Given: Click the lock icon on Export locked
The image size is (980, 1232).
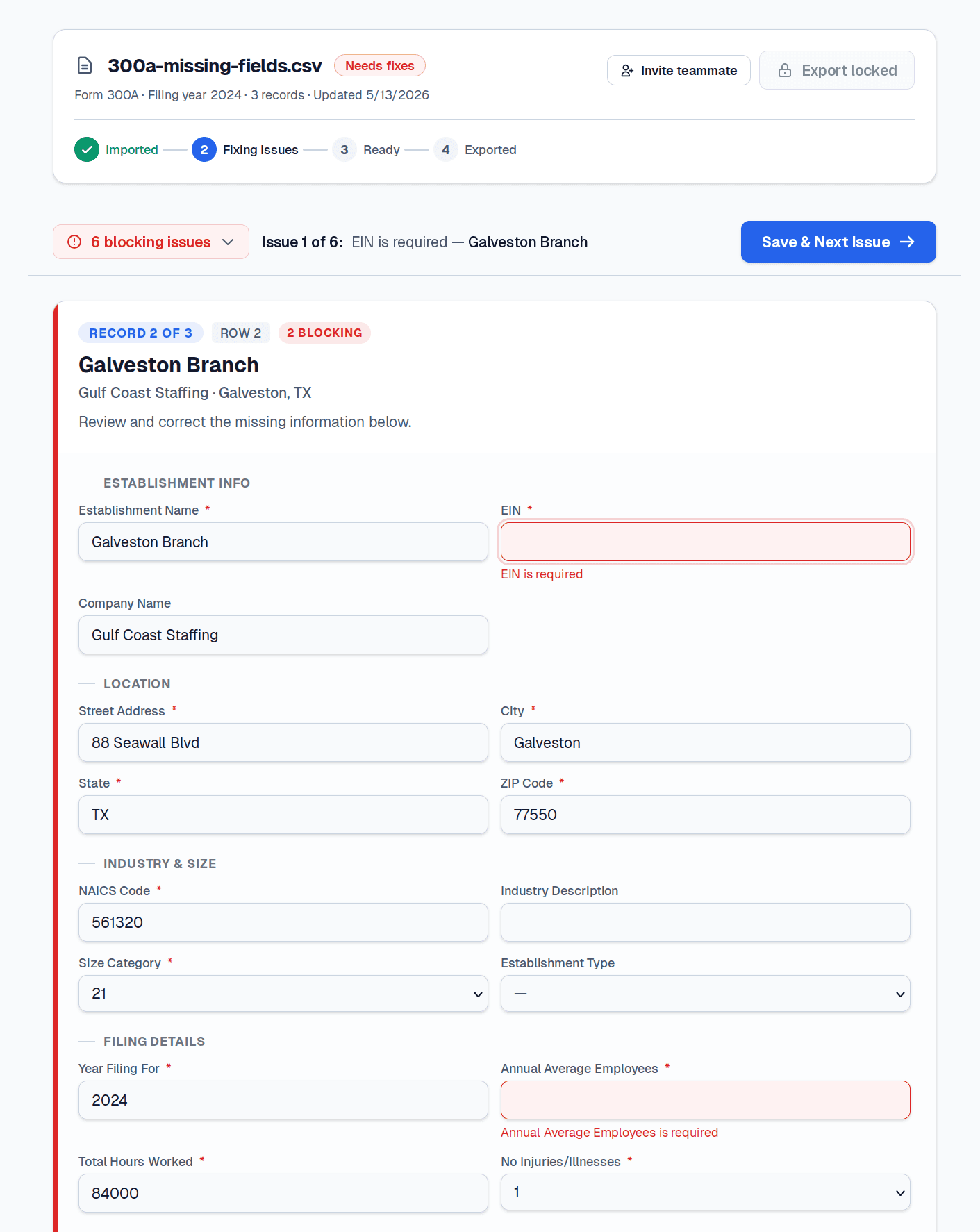Looking at the screenshot, I should (785, 70).
